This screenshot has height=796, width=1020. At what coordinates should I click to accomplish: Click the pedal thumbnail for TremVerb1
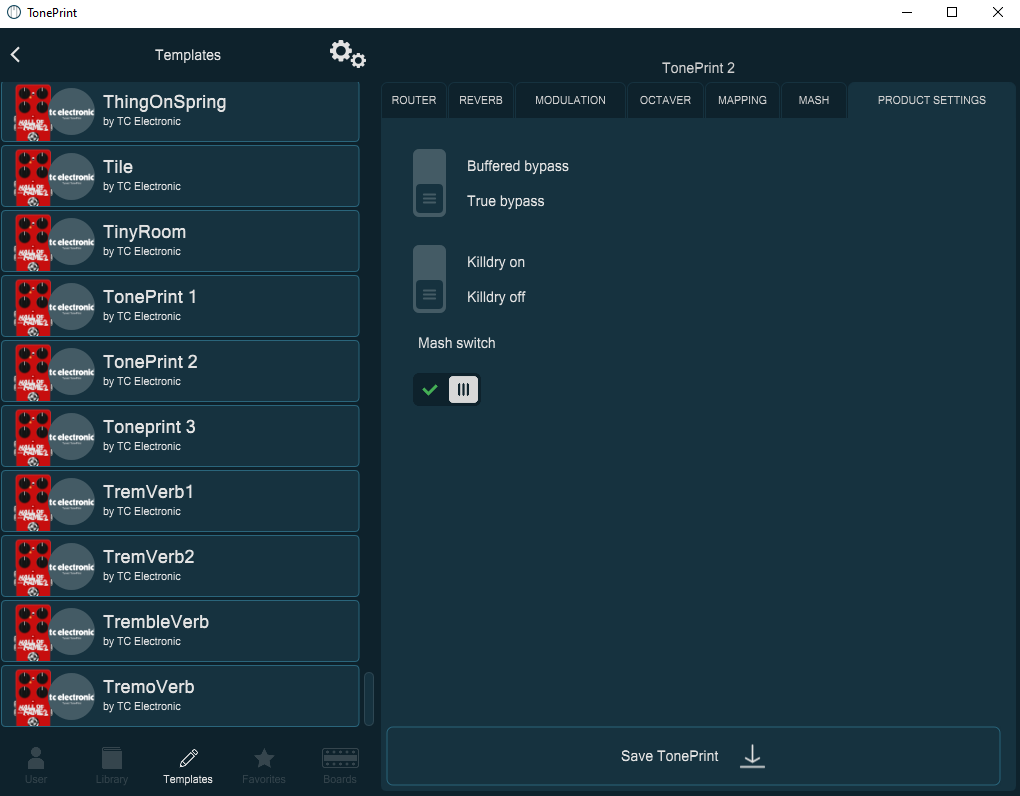coord(33,502)
